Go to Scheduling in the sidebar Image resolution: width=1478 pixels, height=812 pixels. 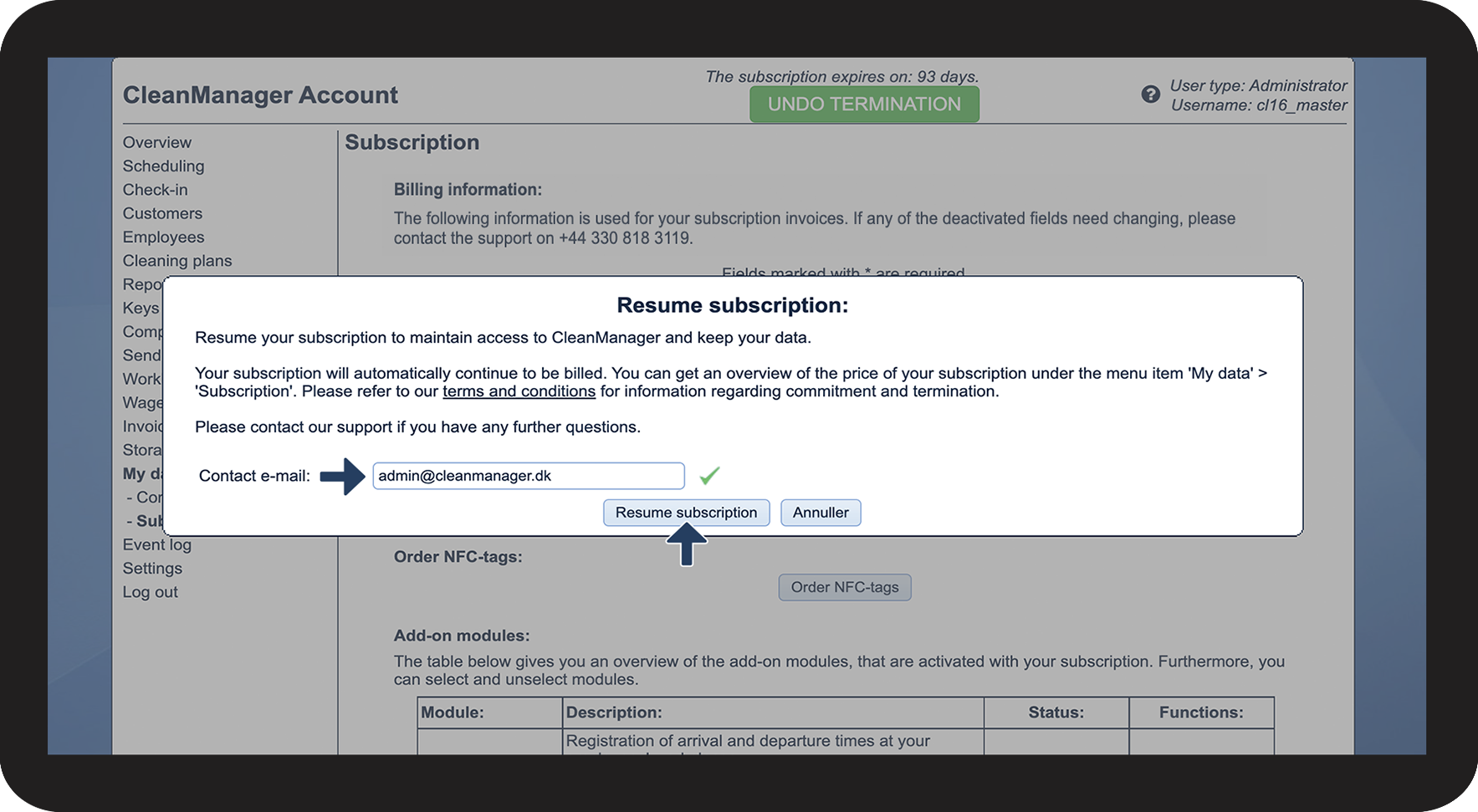pos(163,166)
